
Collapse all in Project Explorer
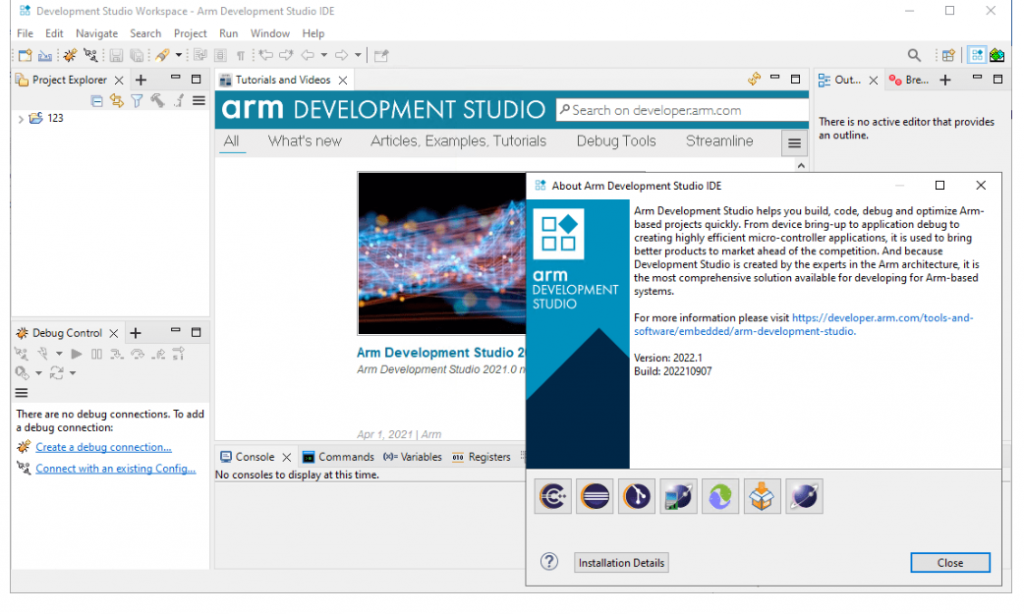click(97, 101)
